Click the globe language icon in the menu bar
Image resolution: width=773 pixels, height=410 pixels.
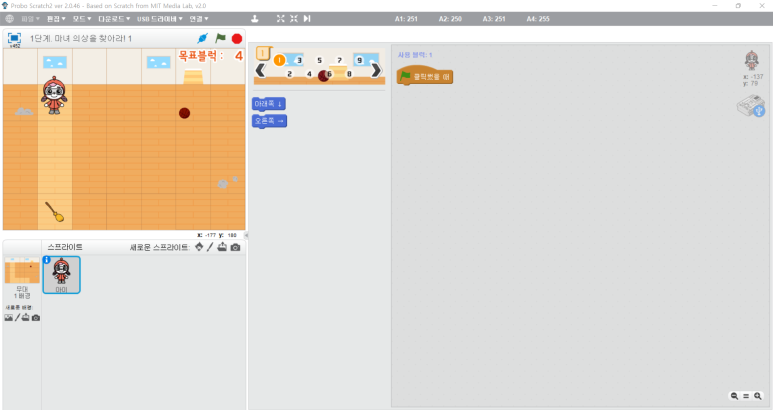[x=10, y=19]
